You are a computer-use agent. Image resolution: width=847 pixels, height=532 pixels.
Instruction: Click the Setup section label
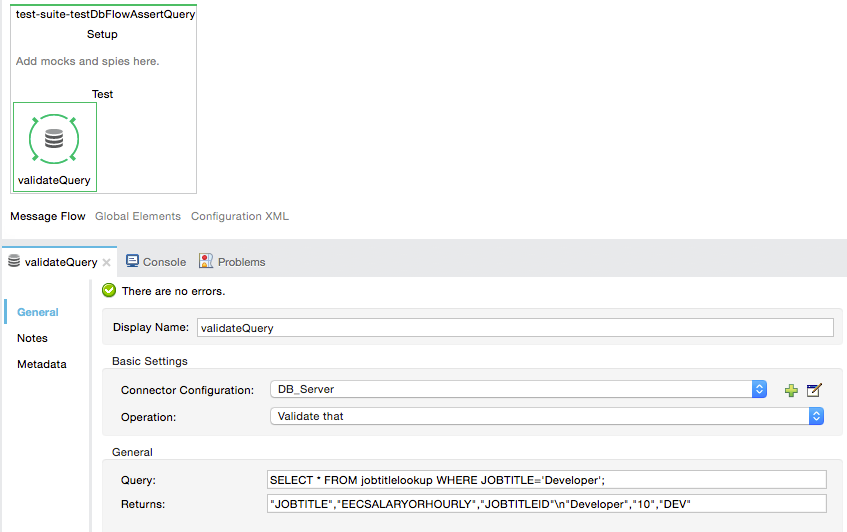click(102, 34)
